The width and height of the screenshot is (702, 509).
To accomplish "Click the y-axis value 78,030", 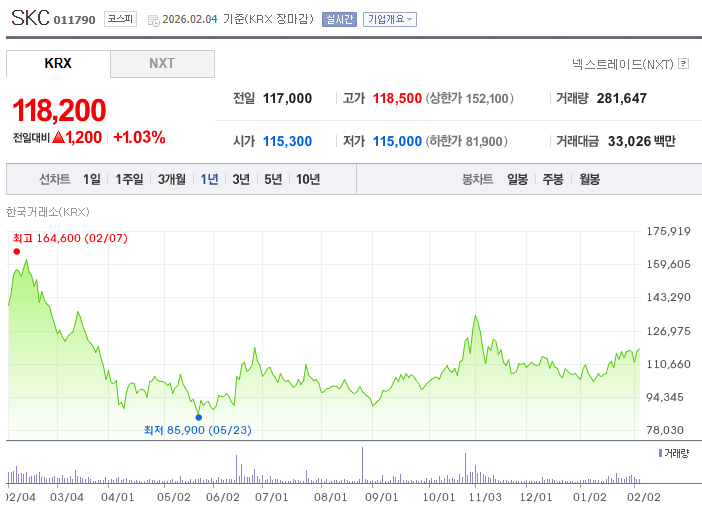I will [665, 430].
